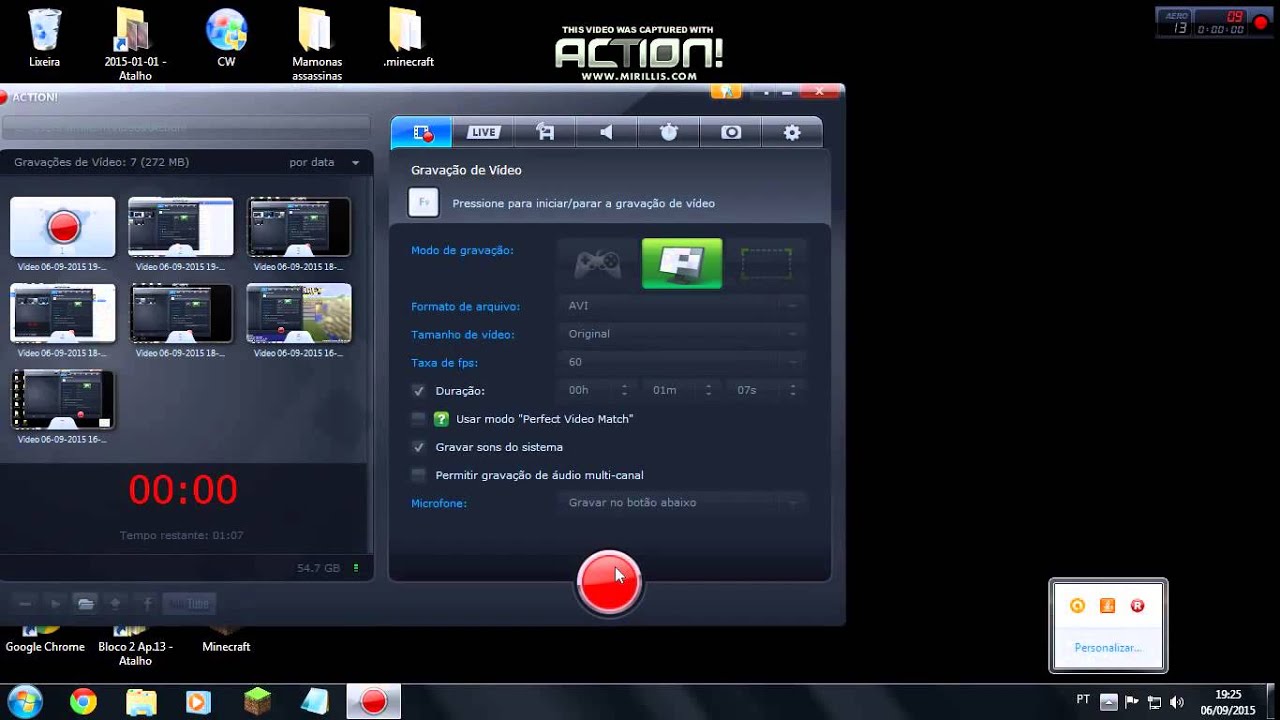This screenshot has height=720, width=1280.
Task: Uncheck Gravar sons do sistema
Action: [419, 447]
